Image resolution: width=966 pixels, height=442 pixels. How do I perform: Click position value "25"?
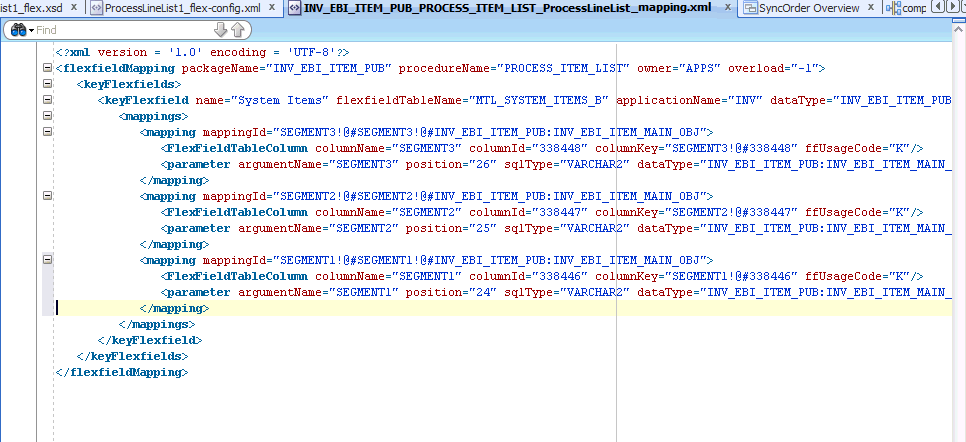[485, 229]
